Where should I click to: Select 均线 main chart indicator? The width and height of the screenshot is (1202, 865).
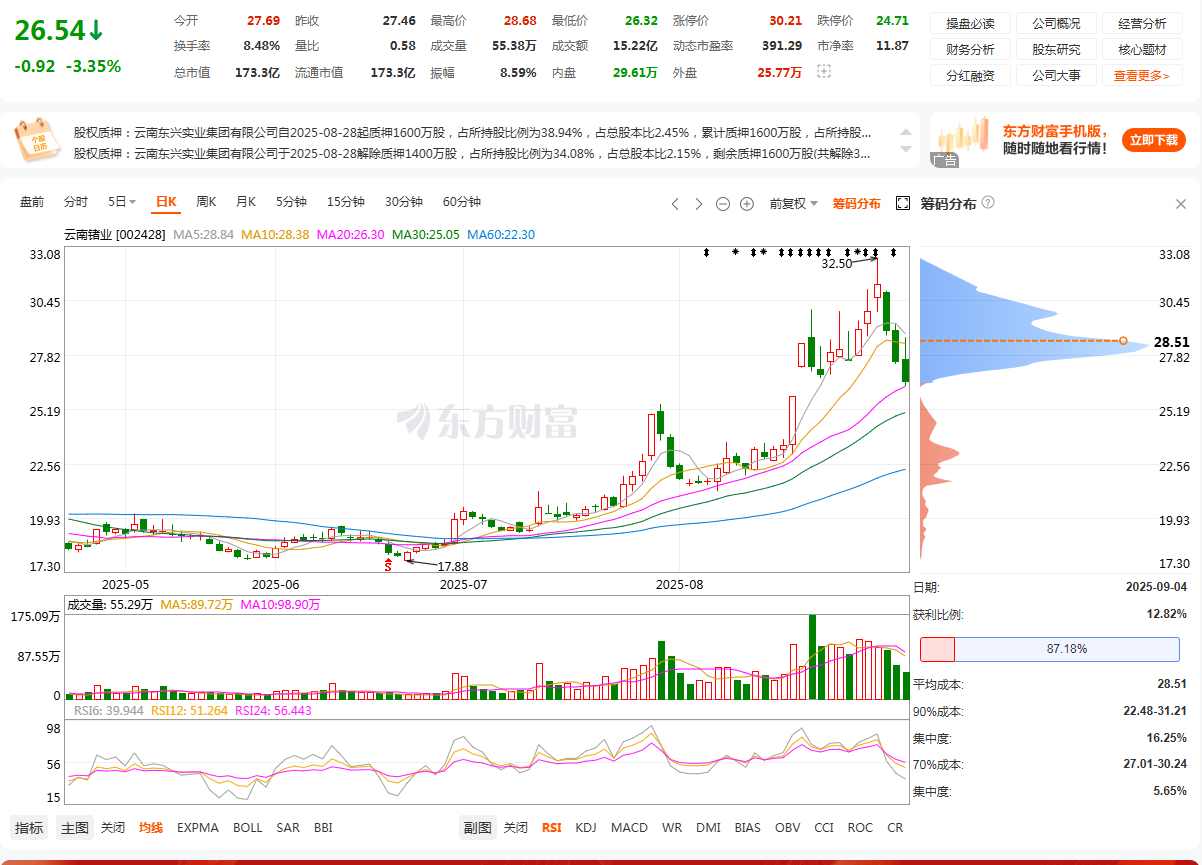pyautogui.click(x=151, y=828)
